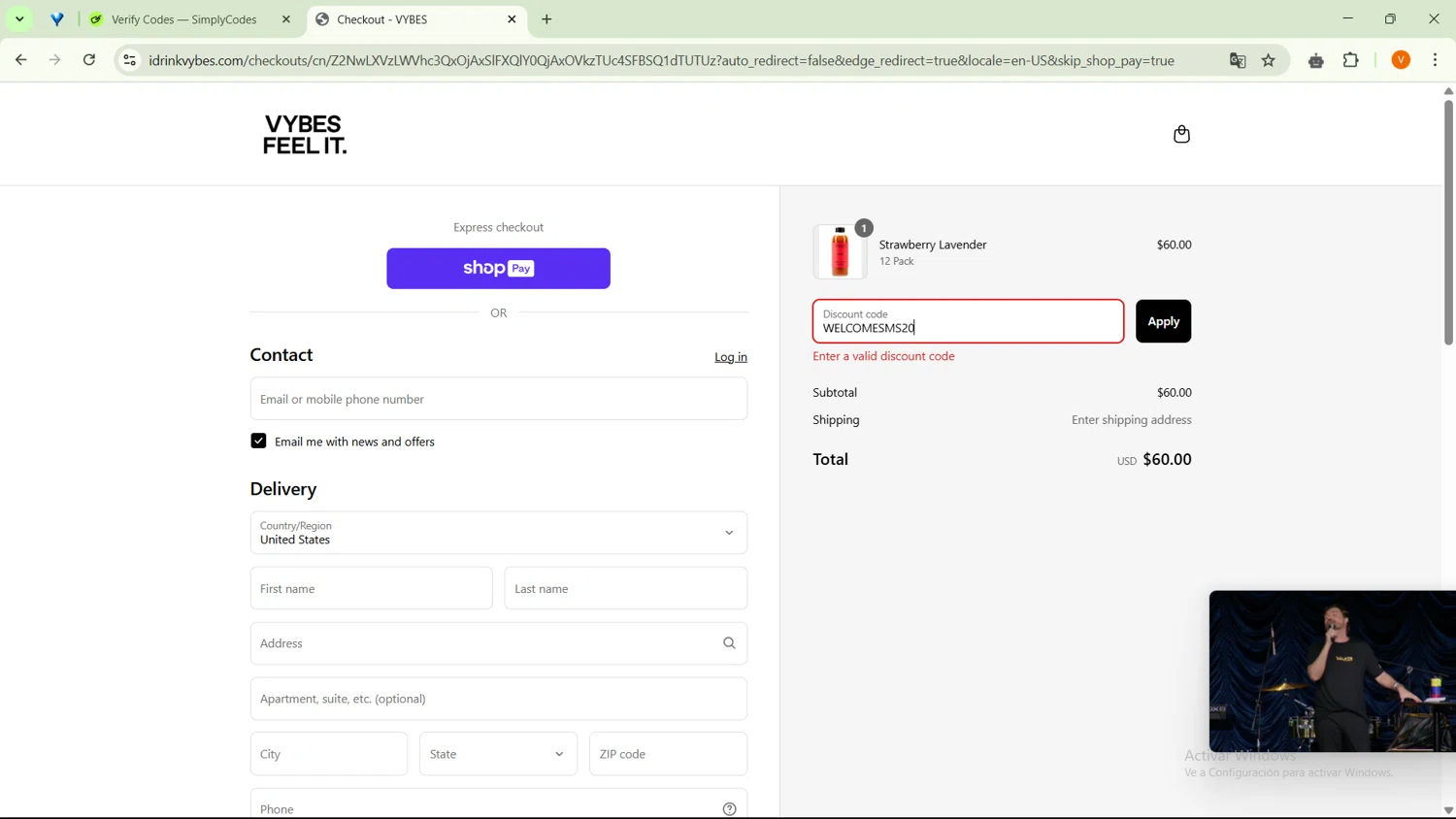The height and width of the screenshot is (819, 1456).
Task: Pay with Shop Pay express checkout
Action: [x=498, y=269]
